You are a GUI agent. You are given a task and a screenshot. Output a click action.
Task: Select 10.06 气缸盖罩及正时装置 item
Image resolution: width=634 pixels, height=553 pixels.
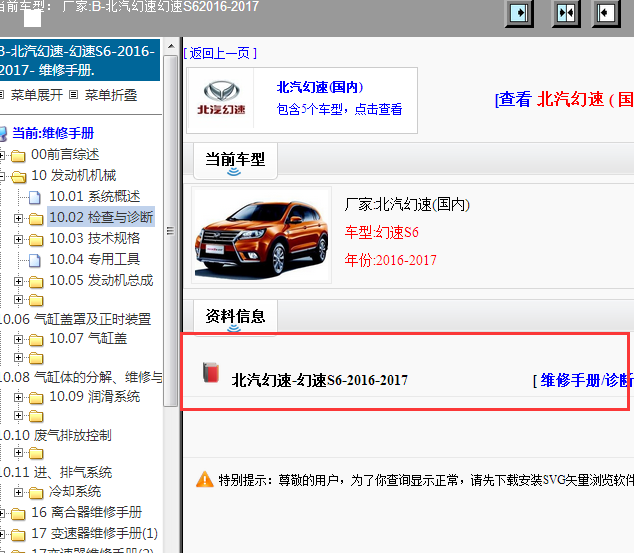(x=75, y=319)
